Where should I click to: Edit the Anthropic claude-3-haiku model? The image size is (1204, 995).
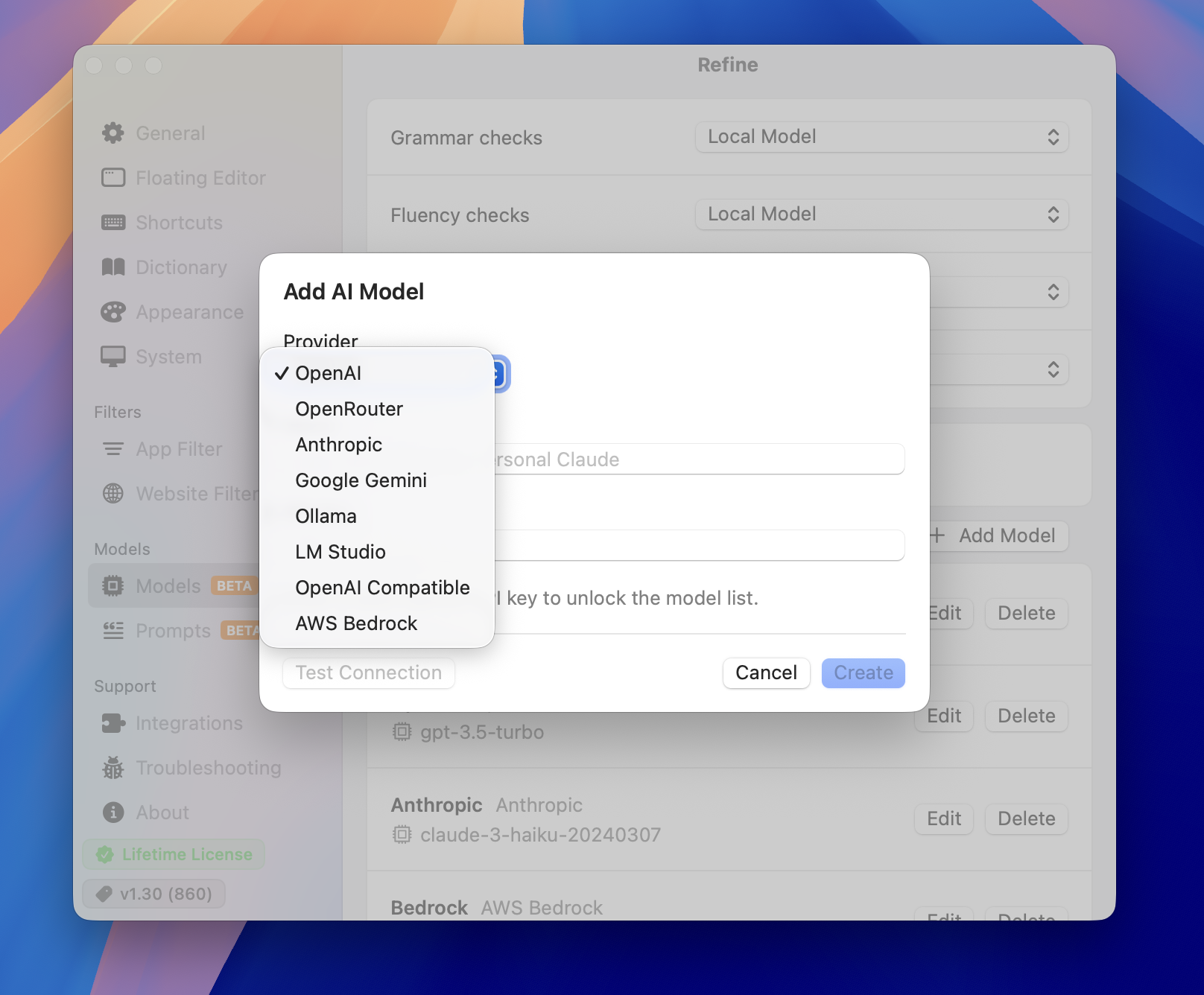[x=944, y=819]
